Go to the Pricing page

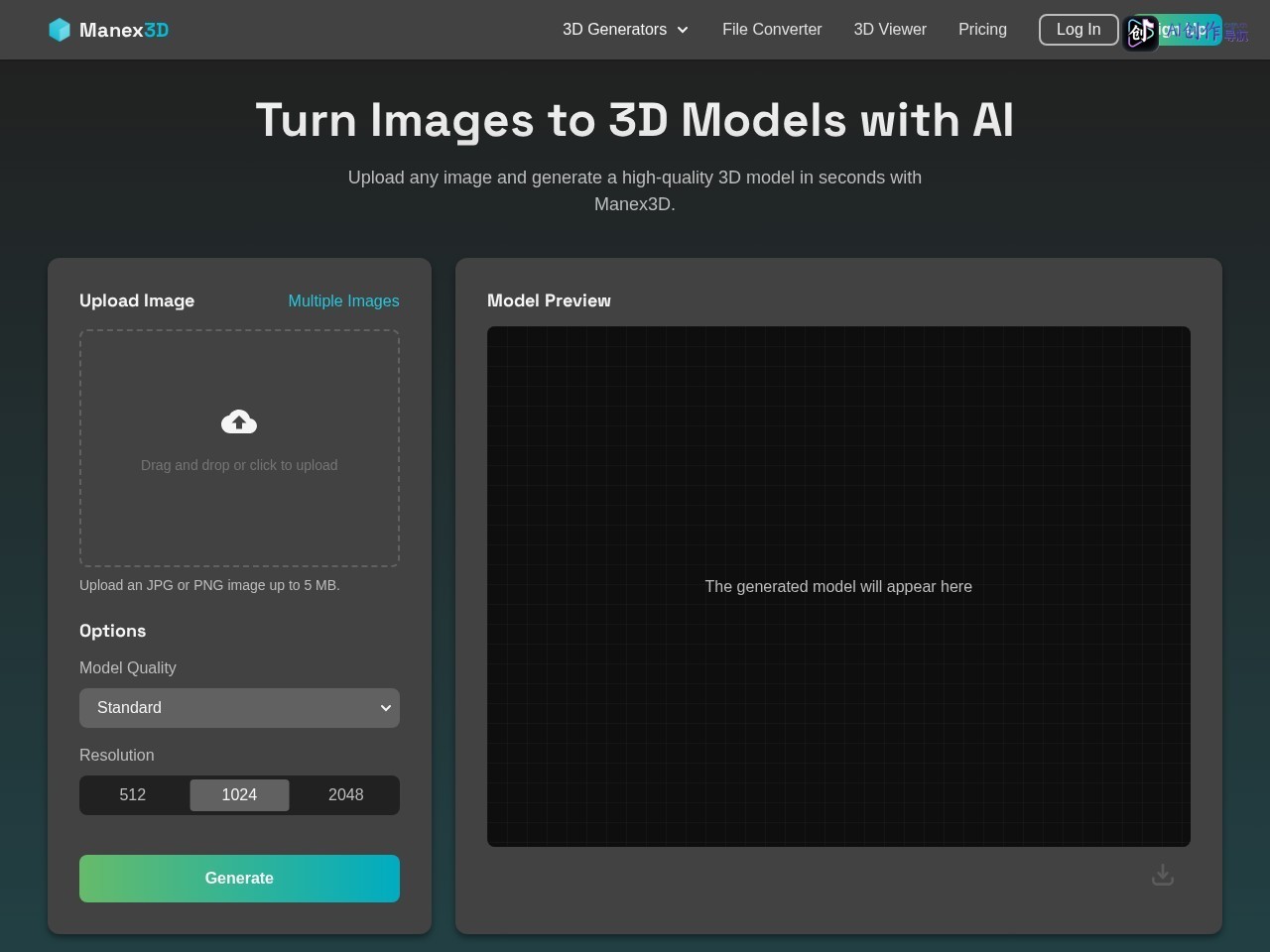[x=982, y=30]
